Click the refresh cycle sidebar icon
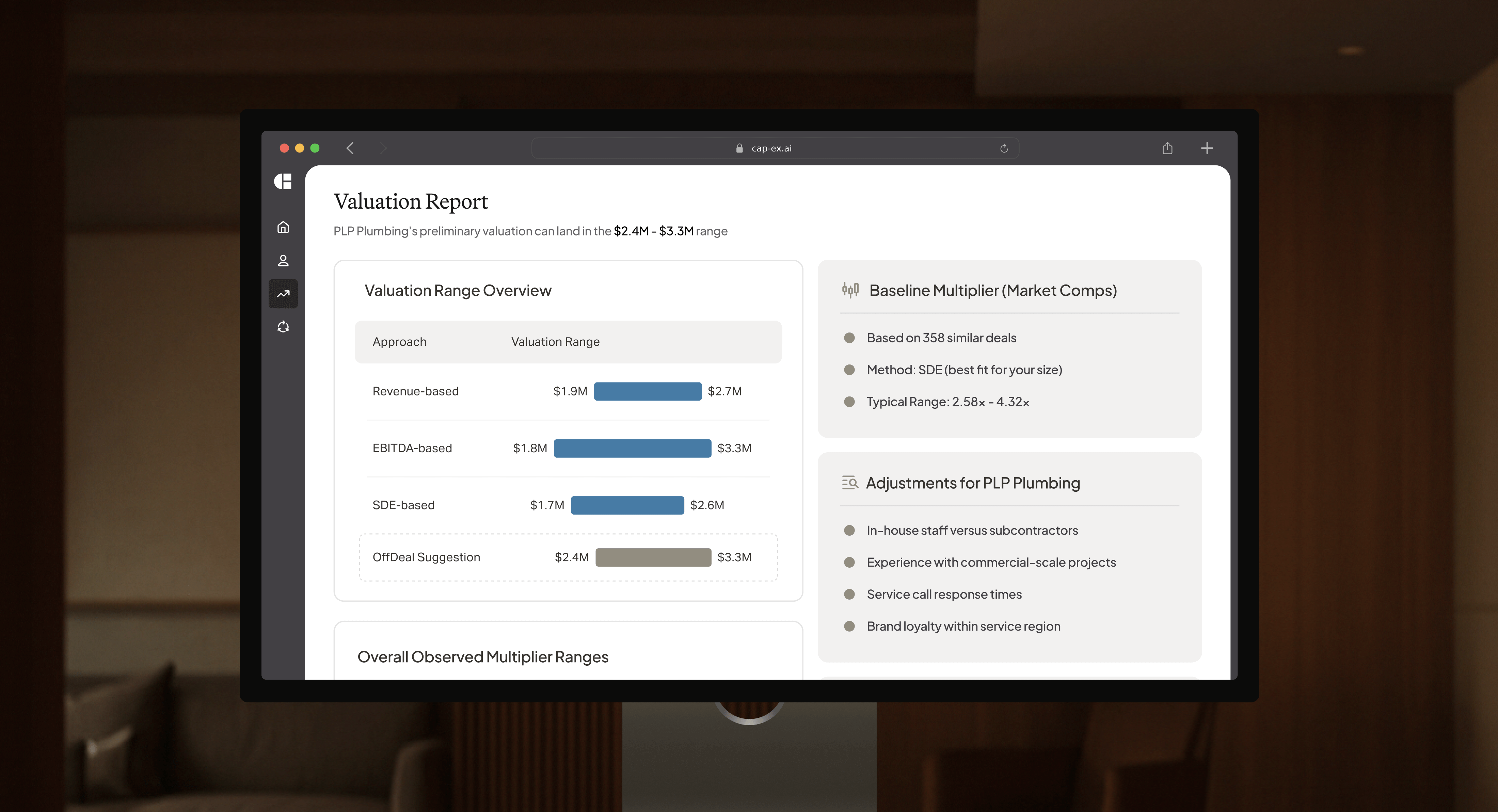This screenshot has width=1498, height=812. click(x=283, y=327)
